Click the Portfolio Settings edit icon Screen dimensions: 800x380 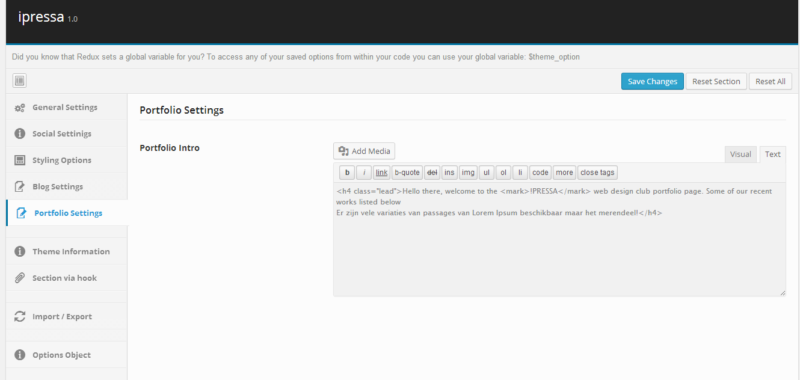point(21,213)
